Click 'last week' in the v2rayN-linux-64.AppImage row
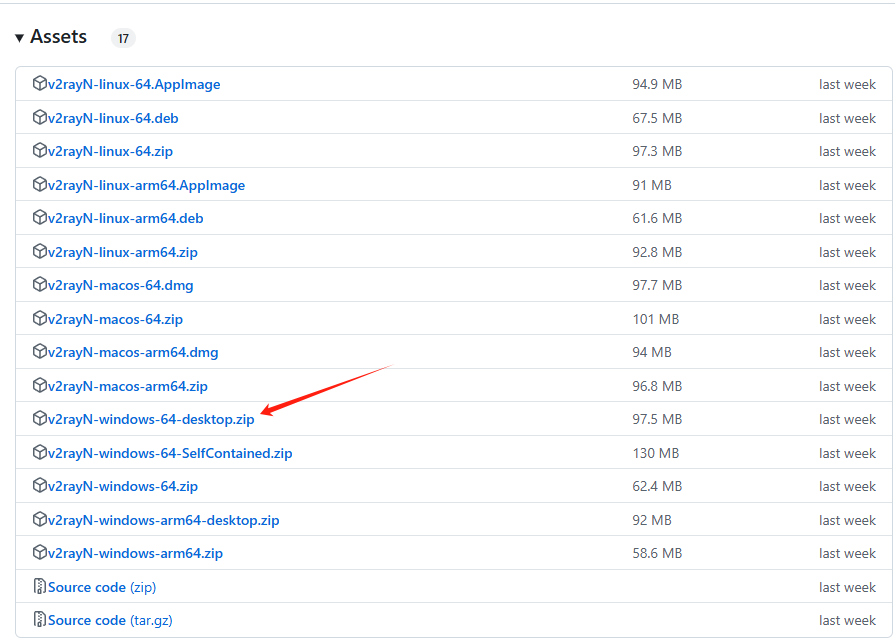This screenshot has height=643, width=895. coord(847,84)
